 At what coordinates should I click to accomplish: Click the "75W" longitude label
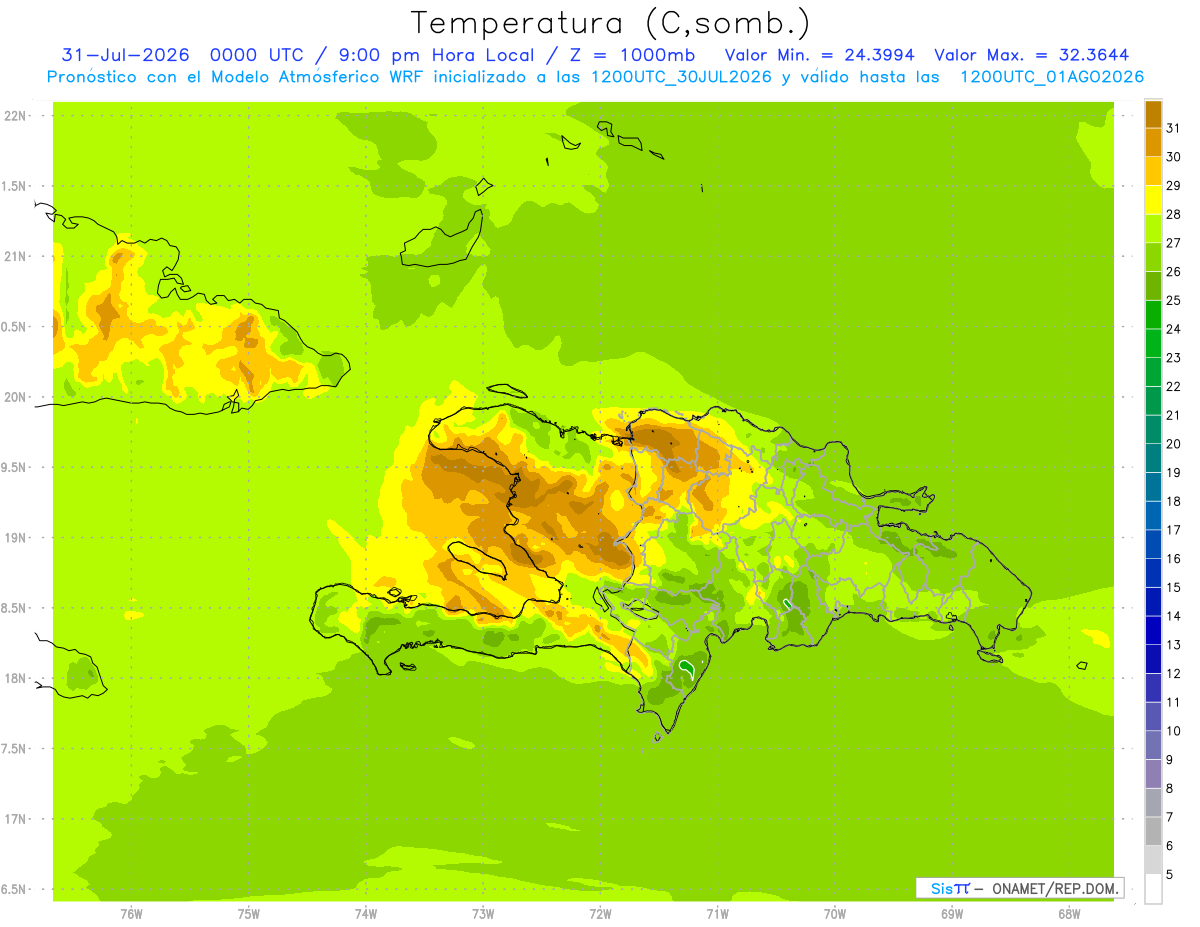249,914
